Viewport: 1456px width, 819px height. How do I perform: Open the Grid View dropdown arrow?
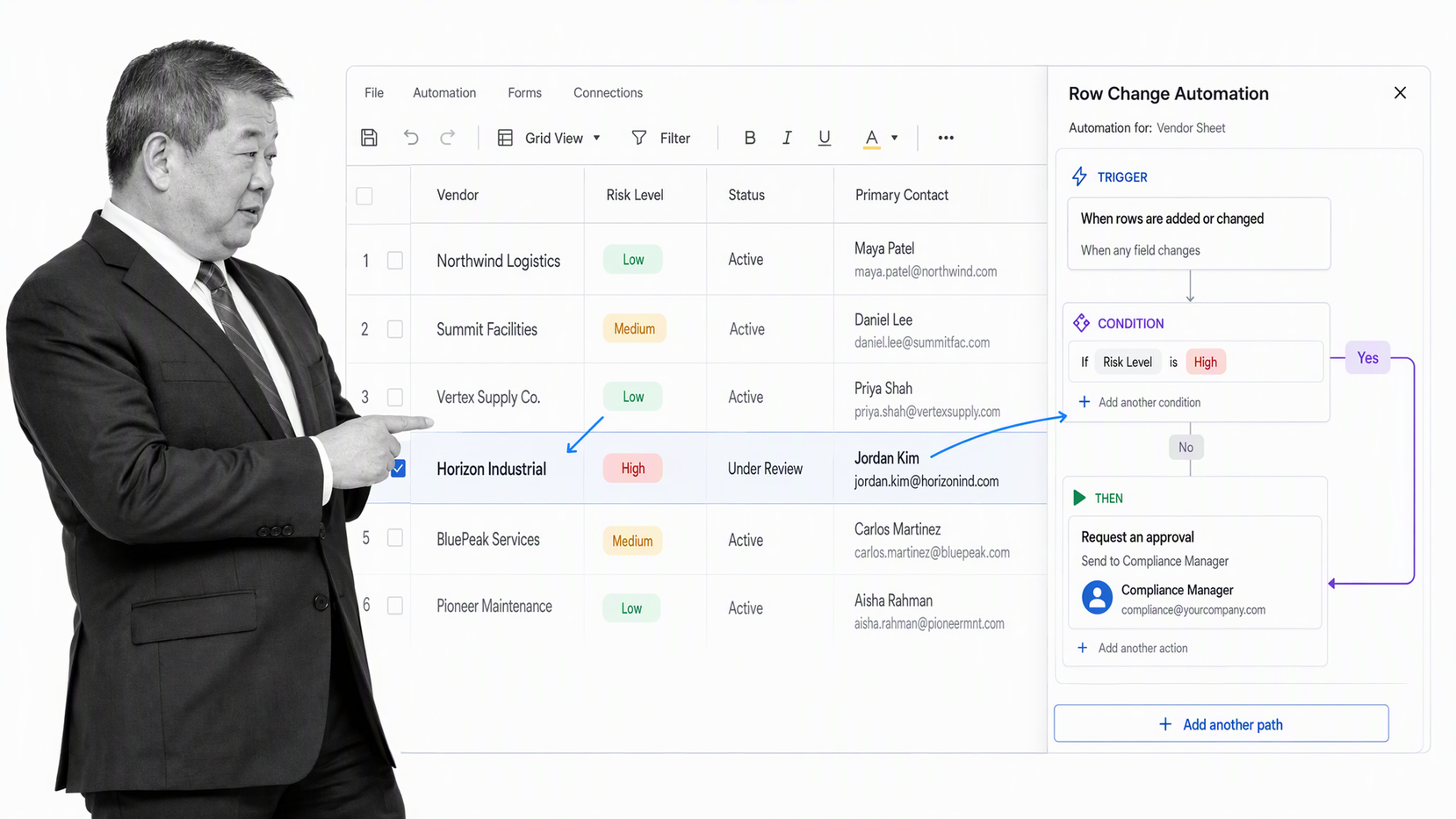coord(597,138)
